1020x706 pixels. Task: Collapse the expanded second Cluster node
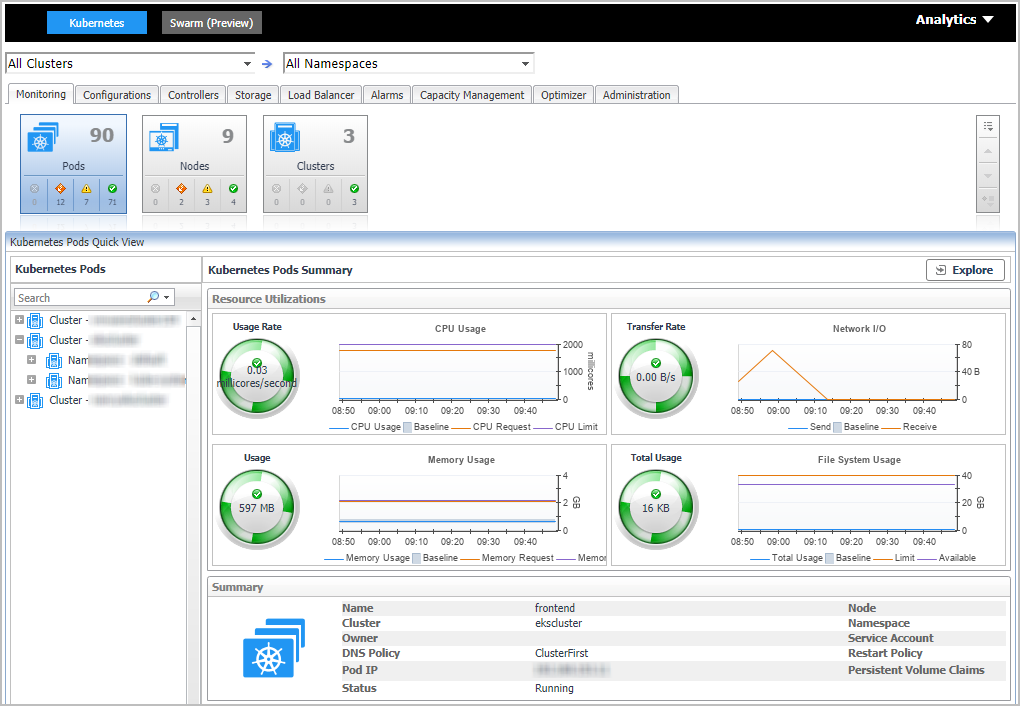pyautogui.click(x=20, y=340)
